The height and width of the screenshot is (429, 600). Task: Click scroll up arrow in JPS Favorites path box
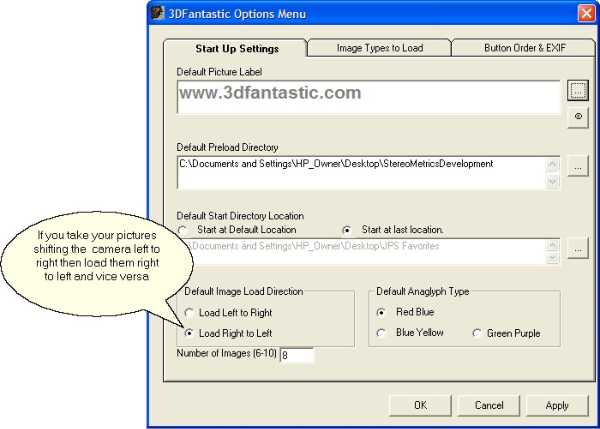click(x=552, y=245)
